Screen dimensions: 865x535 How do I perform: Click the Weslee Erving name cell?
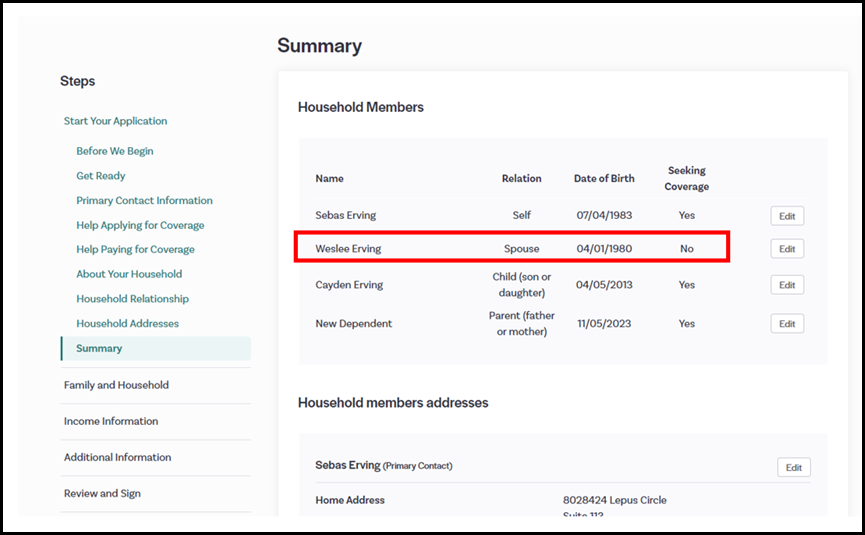(348, 249)
